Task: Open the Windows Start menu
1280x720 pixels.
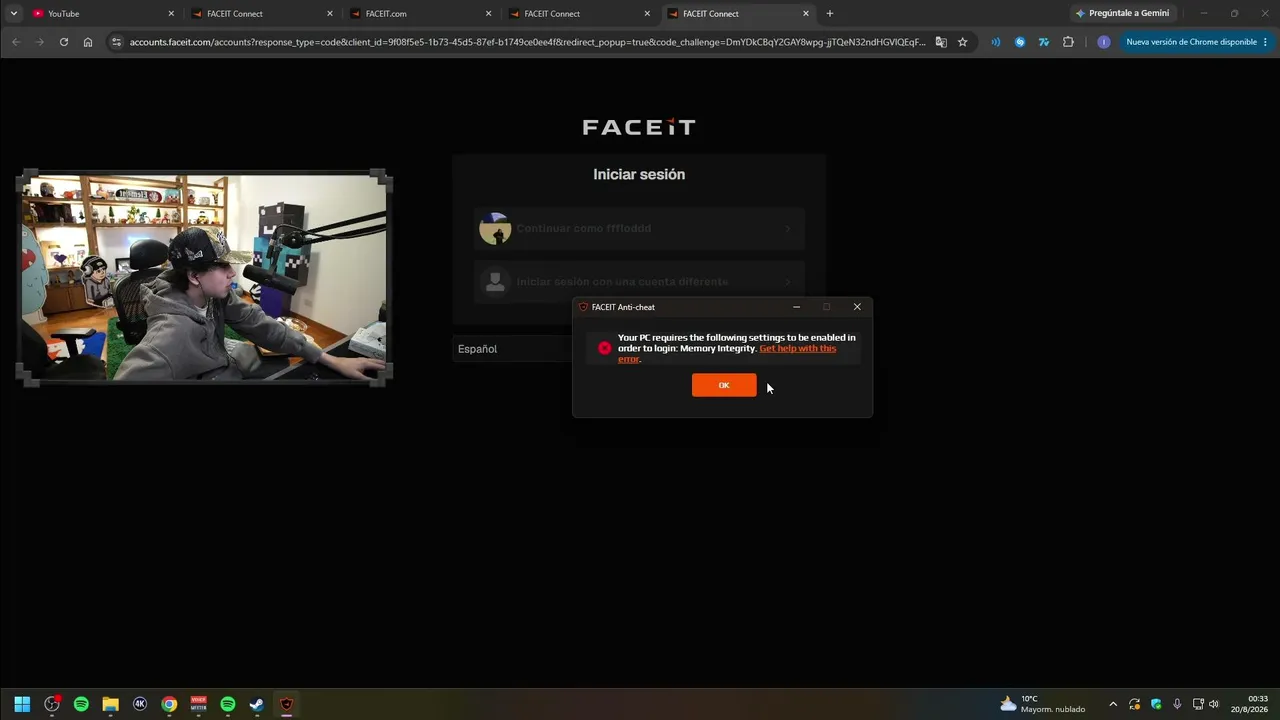Action: (x=22, y=704)
